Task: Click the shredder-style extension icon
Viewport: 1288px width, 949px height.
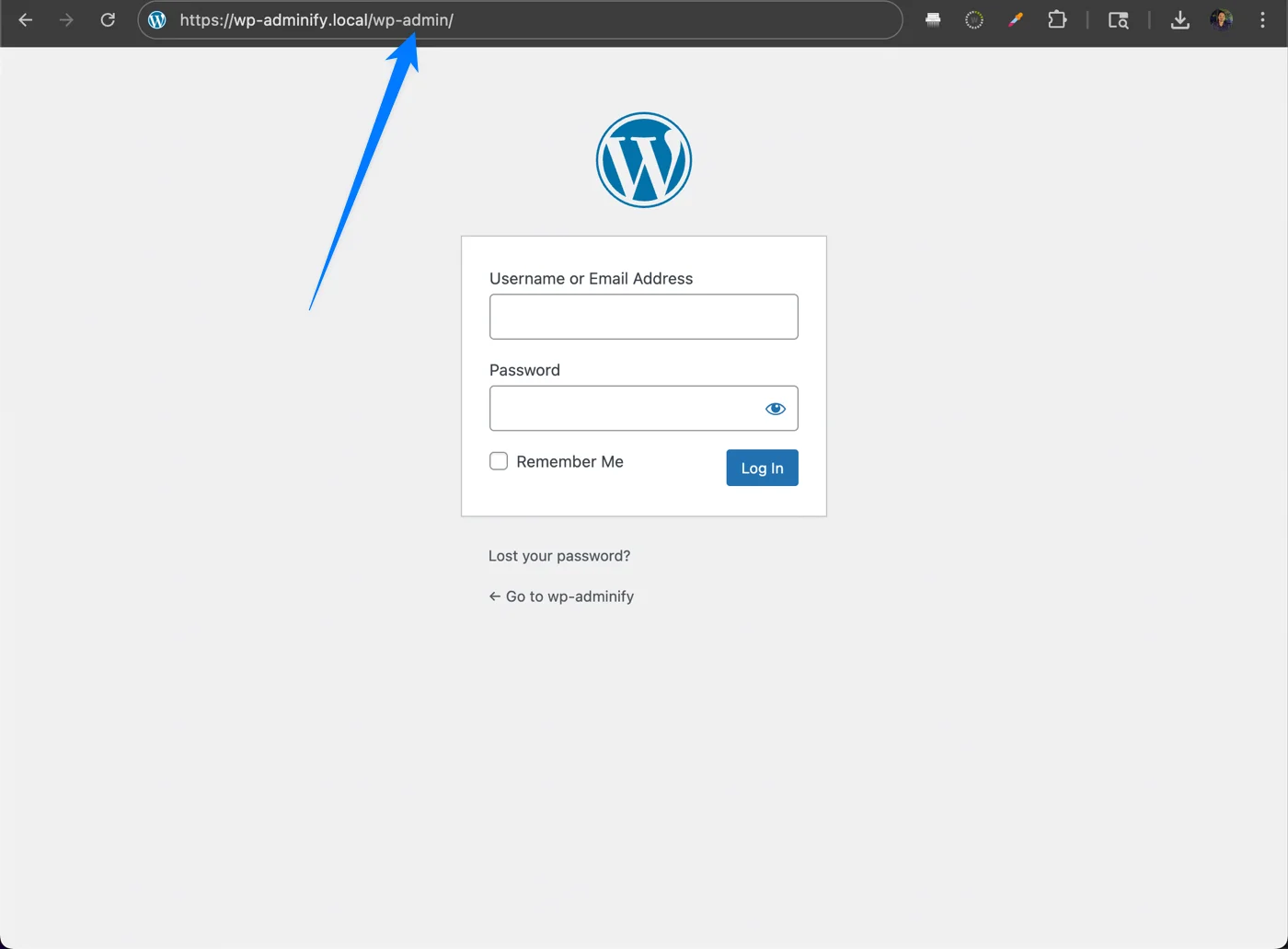Action: click(x=932, y=19)
